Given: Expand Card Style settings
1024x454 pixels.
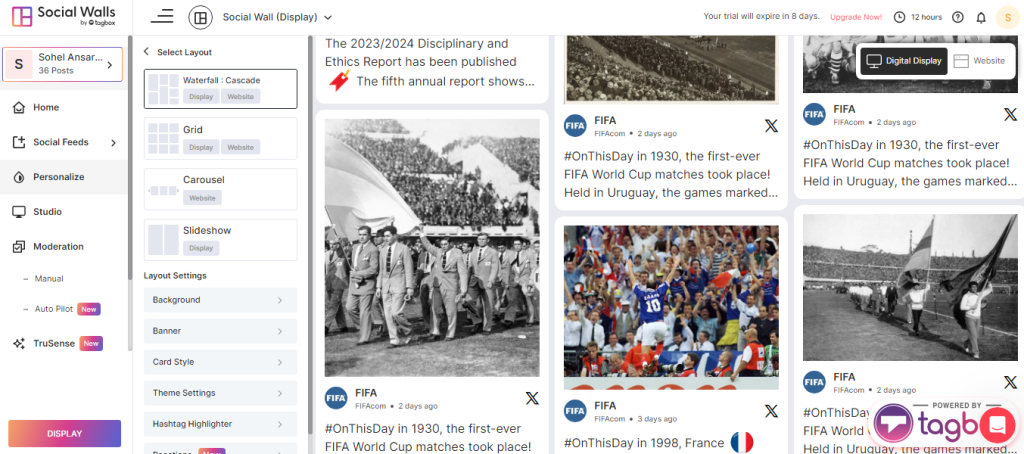Looking at the screenshot, I should [x=220, y=362].
